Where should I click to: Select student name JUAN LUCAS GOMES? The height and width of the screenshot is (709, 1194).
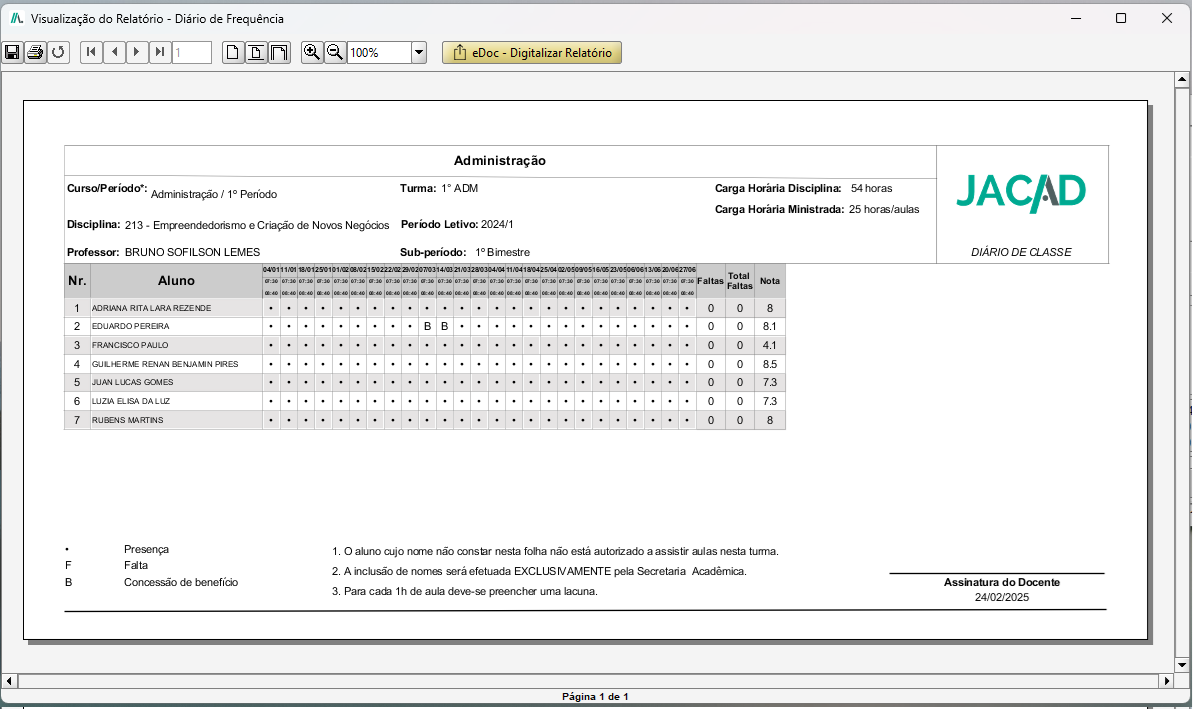coord(132,382)
